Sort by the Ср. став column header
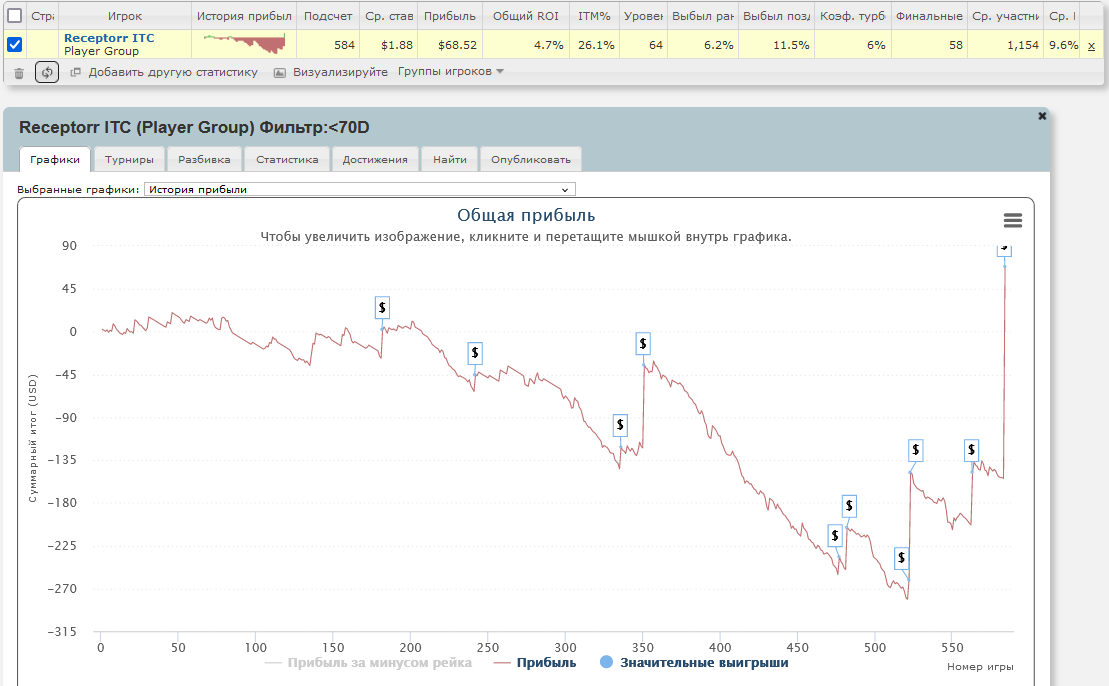This screenshot has height=686, width=1109. pos(389,16)
